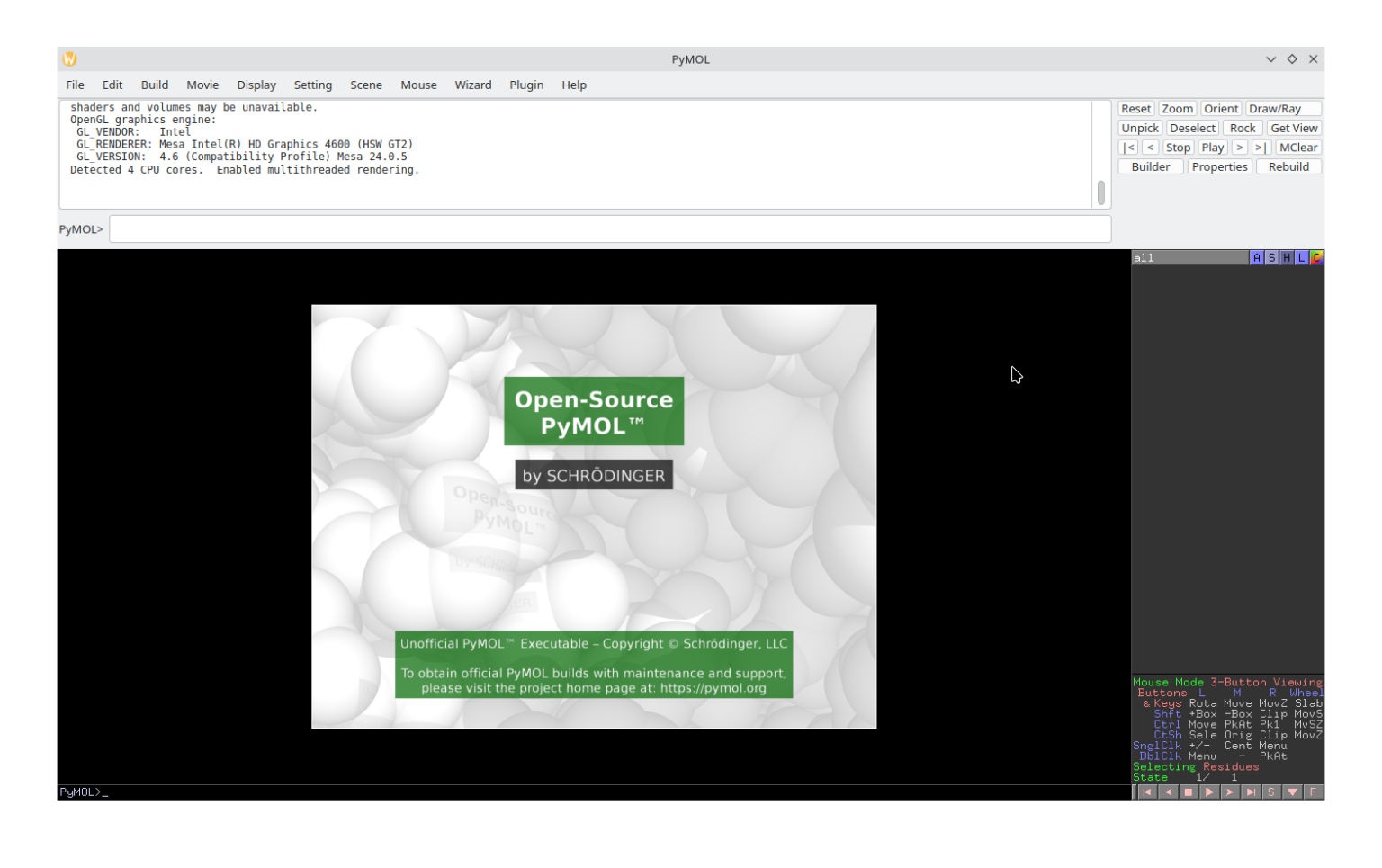Jump to the first movie frame
This screenshot has width=1382, height=868.
(1147, 792)
